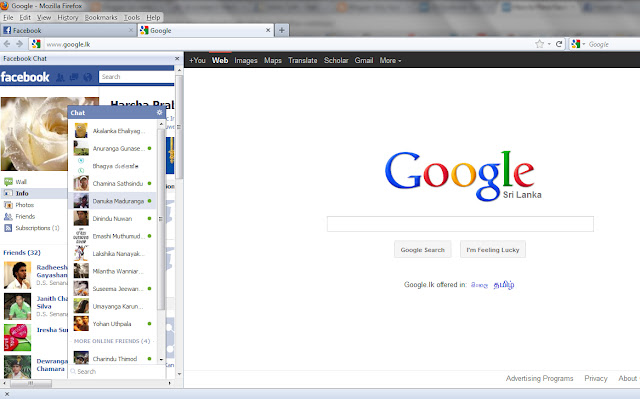Open the Privacy footer link
Image resolution: width=640 pixels, height=399 pixels.
click(x=596, y=379)
